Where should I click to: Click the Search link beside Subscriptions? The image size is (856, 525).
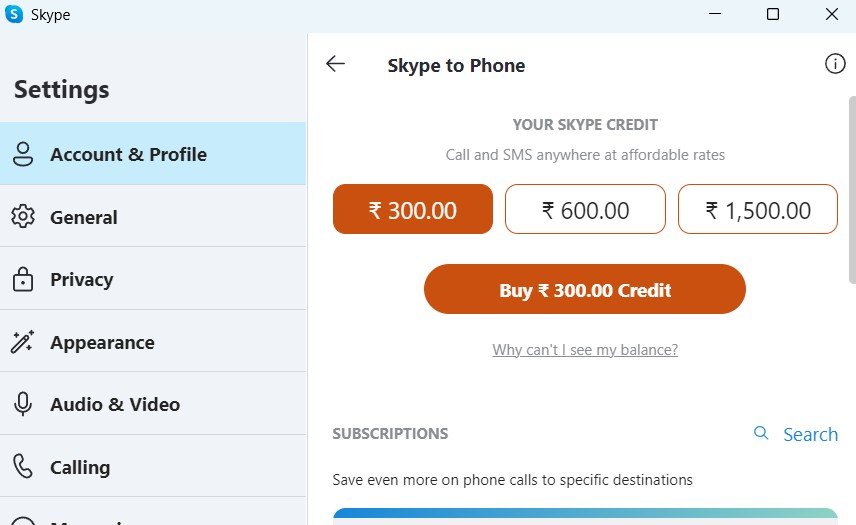pyautogui.click(x=810, y=434)
